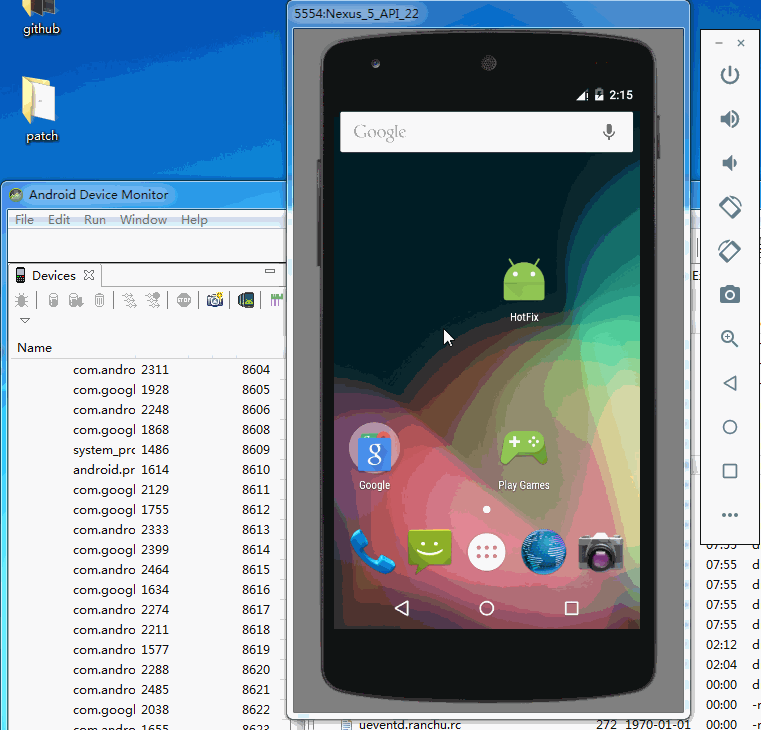
Task: Click the Cause GC trash icon
Action: pos(99,300)
